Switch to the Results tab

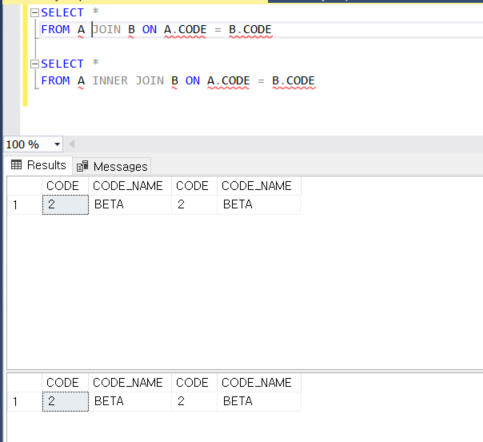coord(39,165)
